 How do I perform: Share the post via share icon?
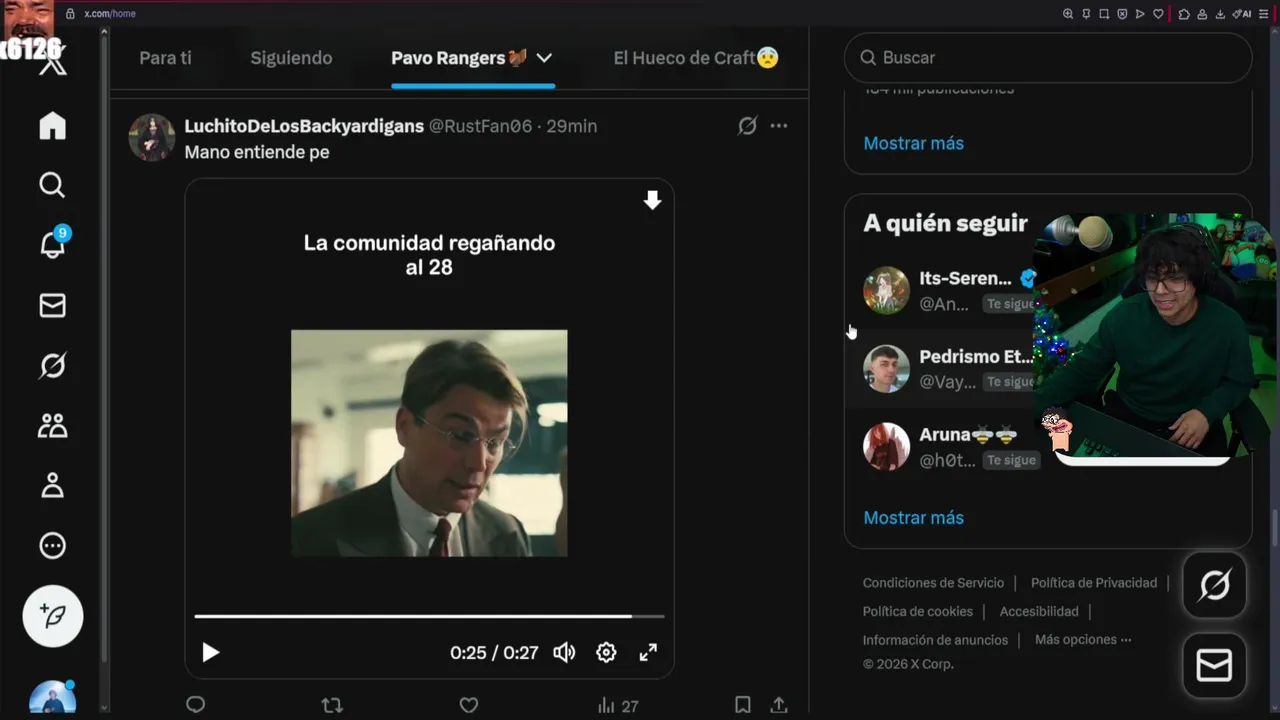coord(779,705)
